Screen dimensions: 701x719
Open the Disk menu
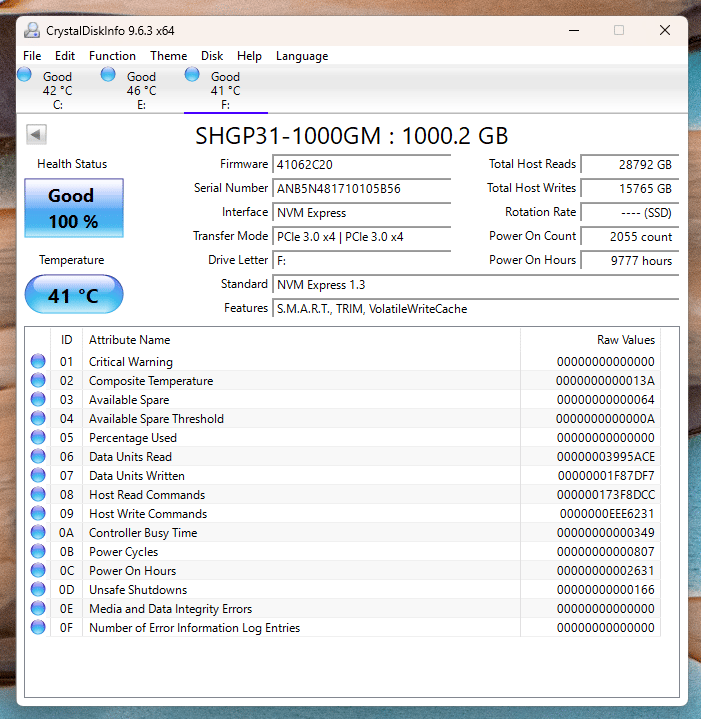212,56
